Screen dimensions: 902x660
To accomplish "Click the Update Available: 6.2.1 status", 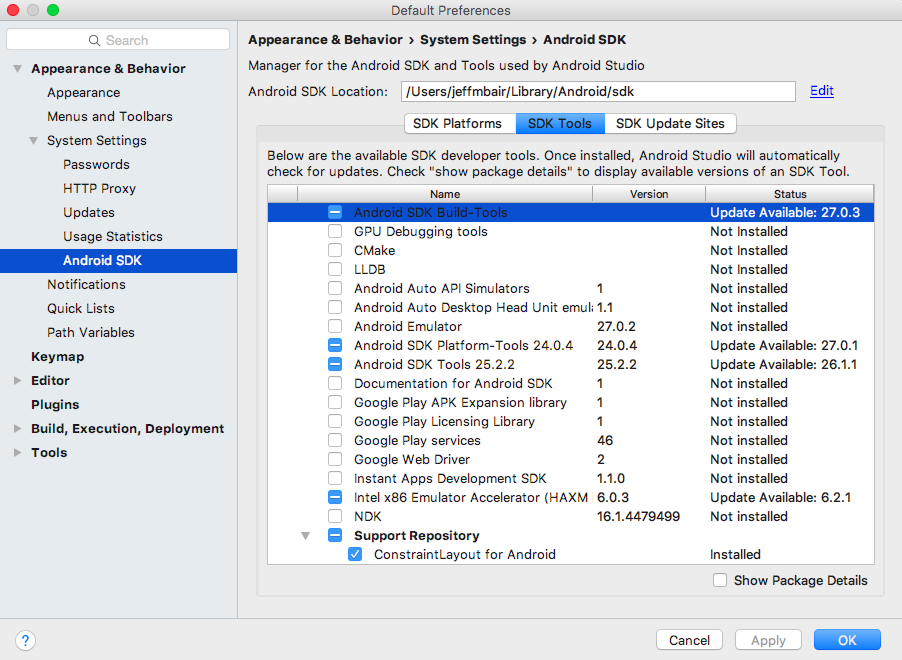I will click(780, 497).
